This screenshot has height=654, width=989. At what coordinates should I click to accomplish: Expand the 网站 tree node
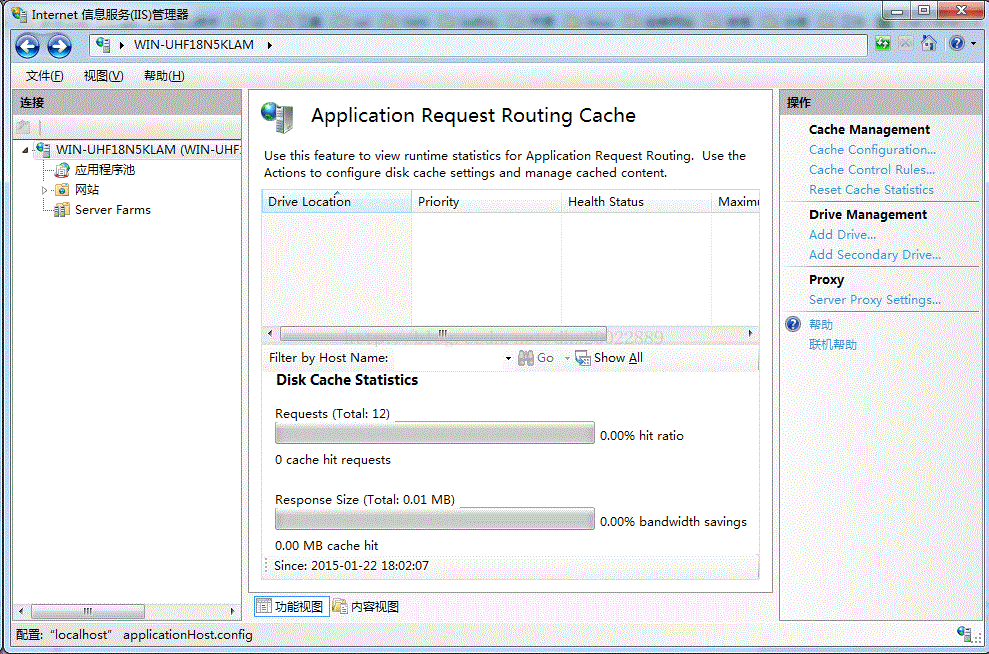click(44, 190)
